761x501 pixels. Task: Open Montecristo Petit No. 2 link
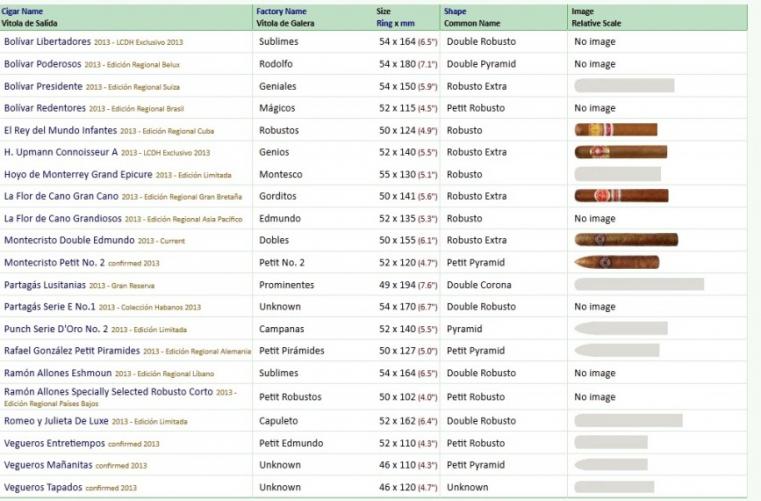point(54,263)
